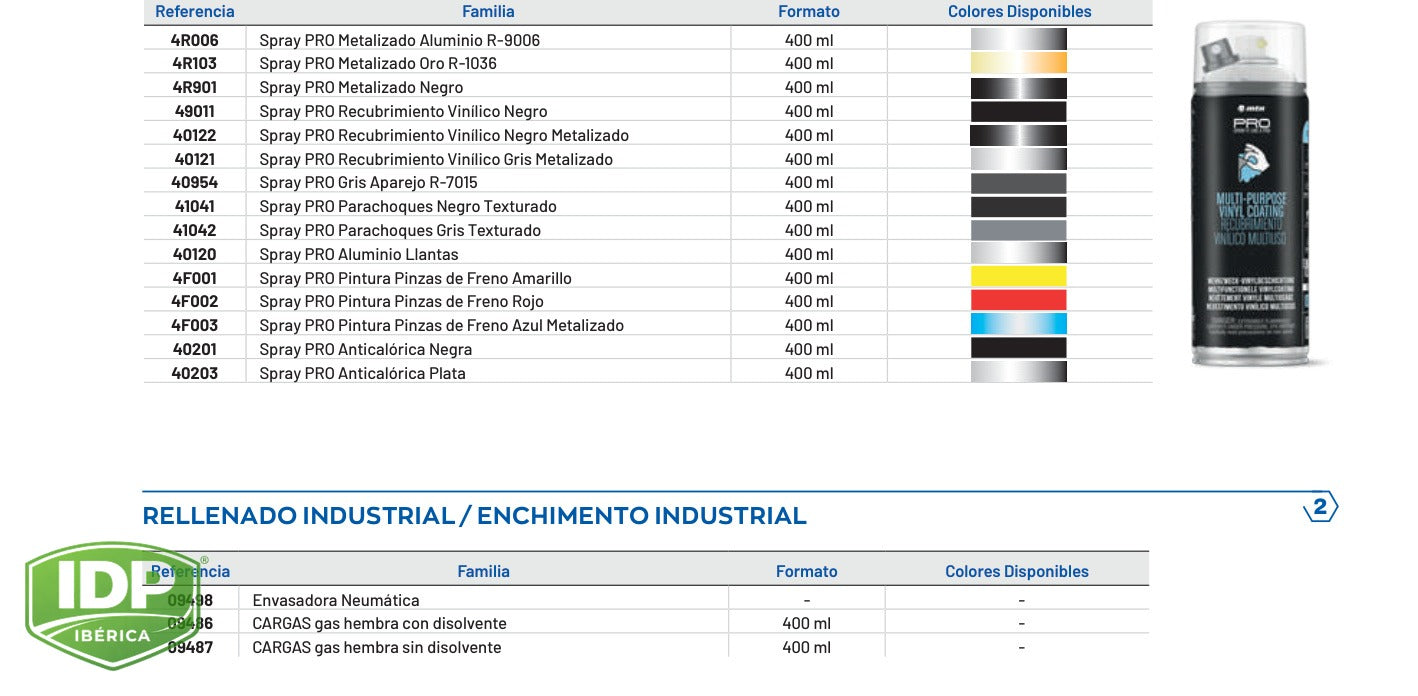The width and height of the screenshot is (1418, 696).
Task: Select reference code 41042
Action: click(x=195, y=230)
